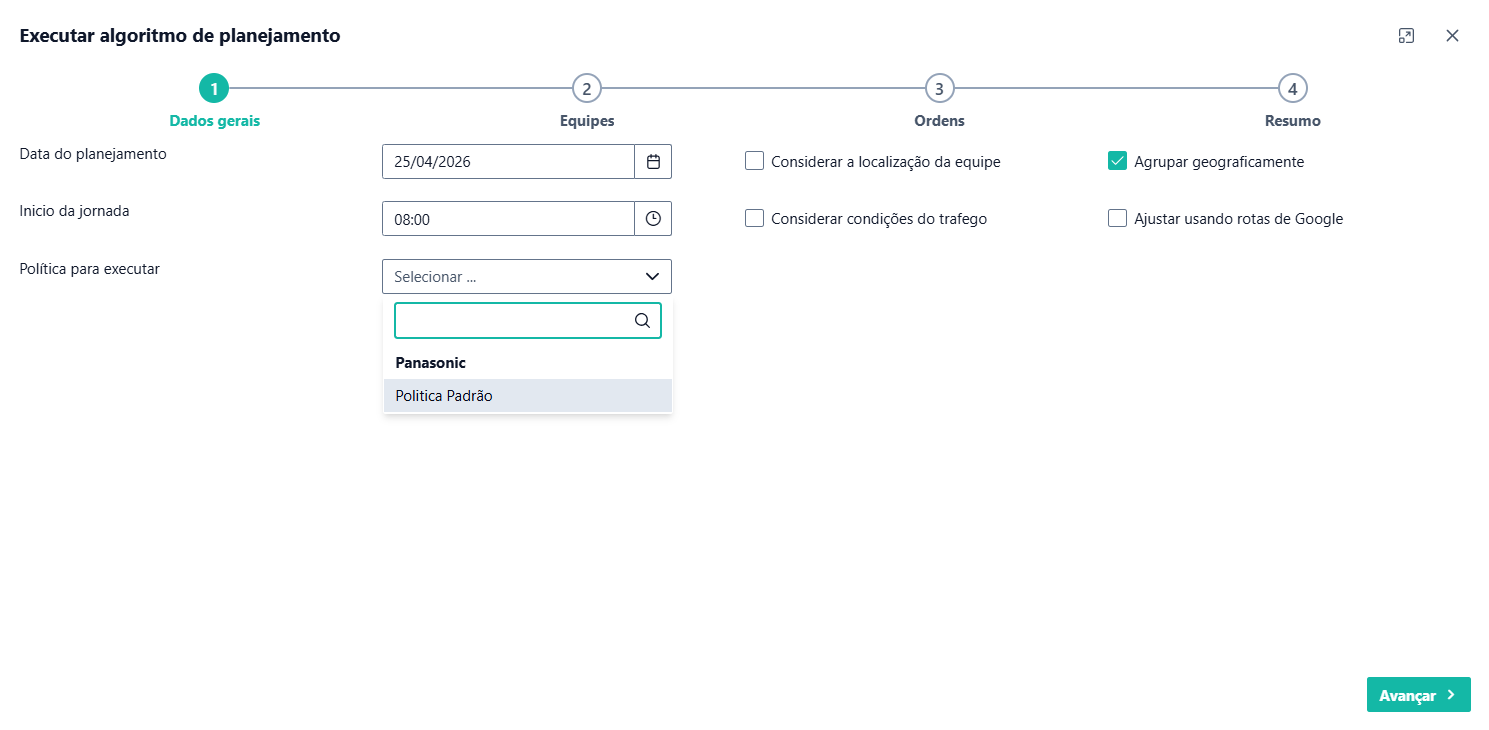Select step 1 Dados gerais circle
The height and width of the screenshot is (730, 1489).
pos(214,89)
